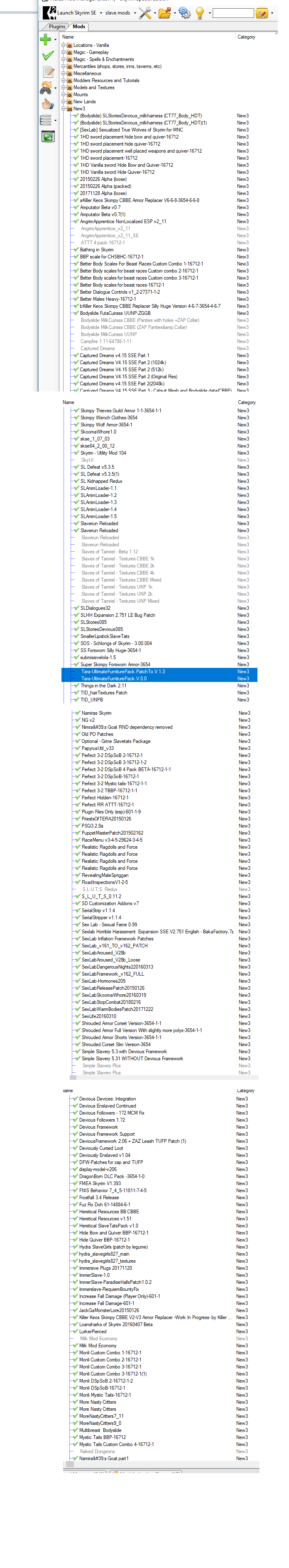Click the notepad readme icon in sidebar

tap(48, 72)
